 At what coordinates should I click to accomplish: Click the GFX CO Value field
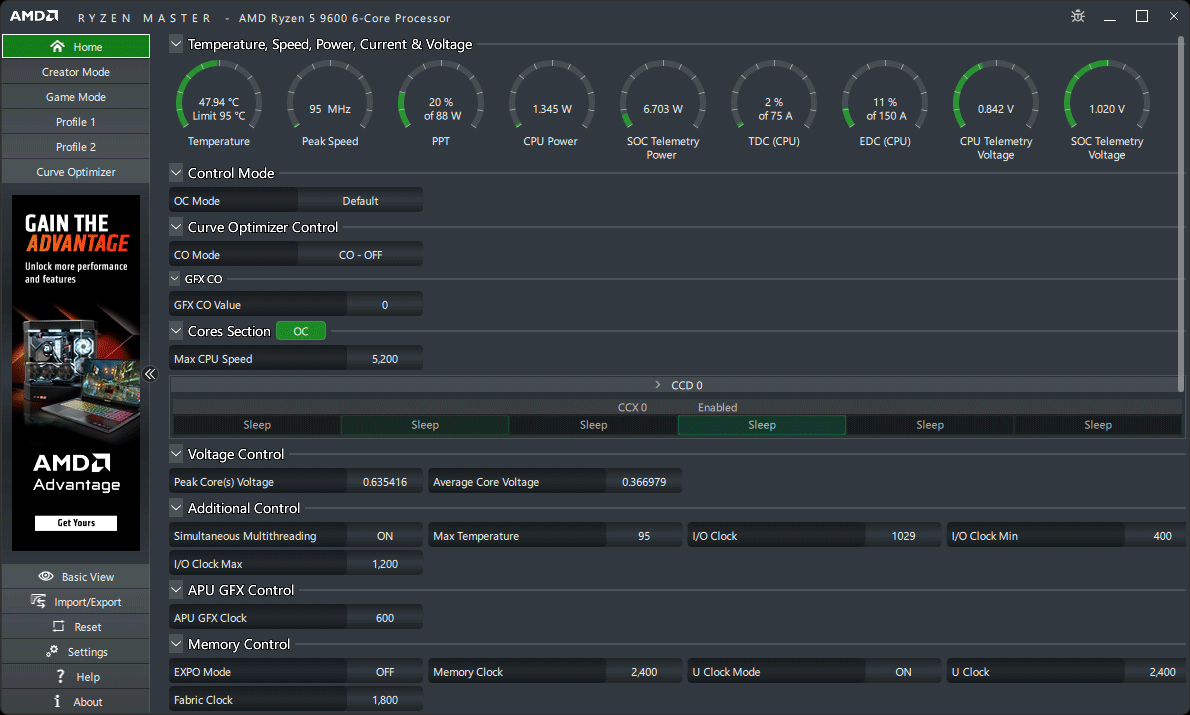385,304
